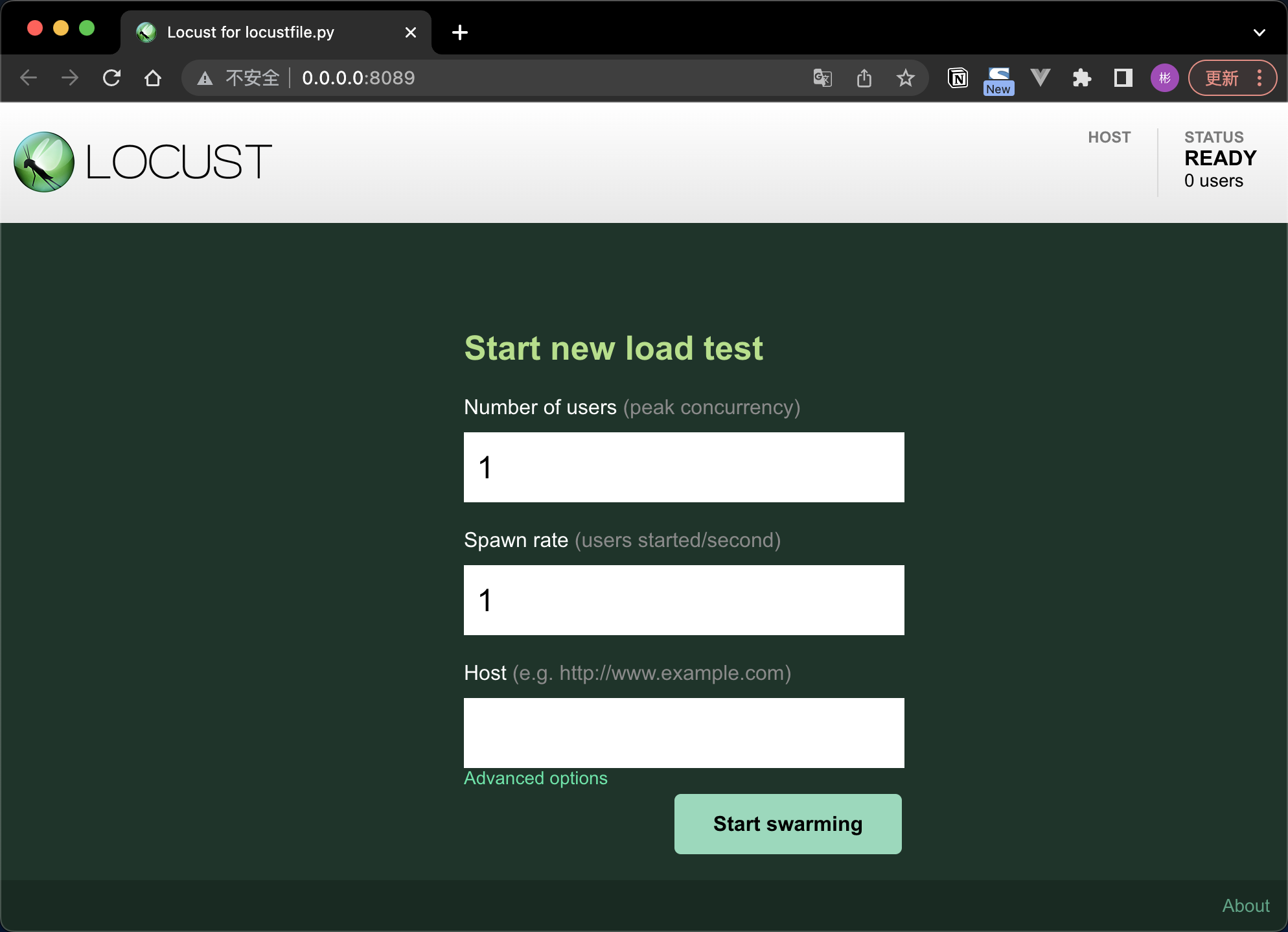The width and height of the screenshot is (1288, 932).
Task: Select the Google Translate icon in the toolbar
Action: click(822, 78)
